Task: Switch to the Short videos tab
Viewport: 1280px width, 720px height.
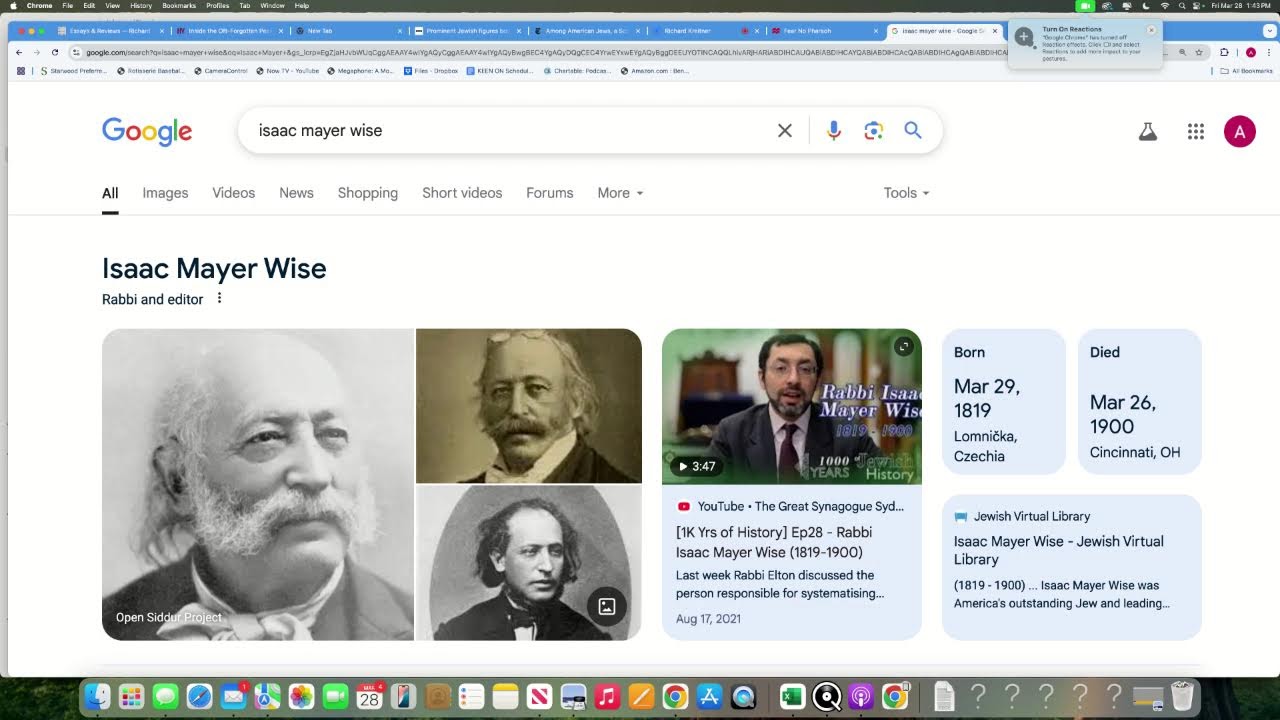Action: point(462,193)
